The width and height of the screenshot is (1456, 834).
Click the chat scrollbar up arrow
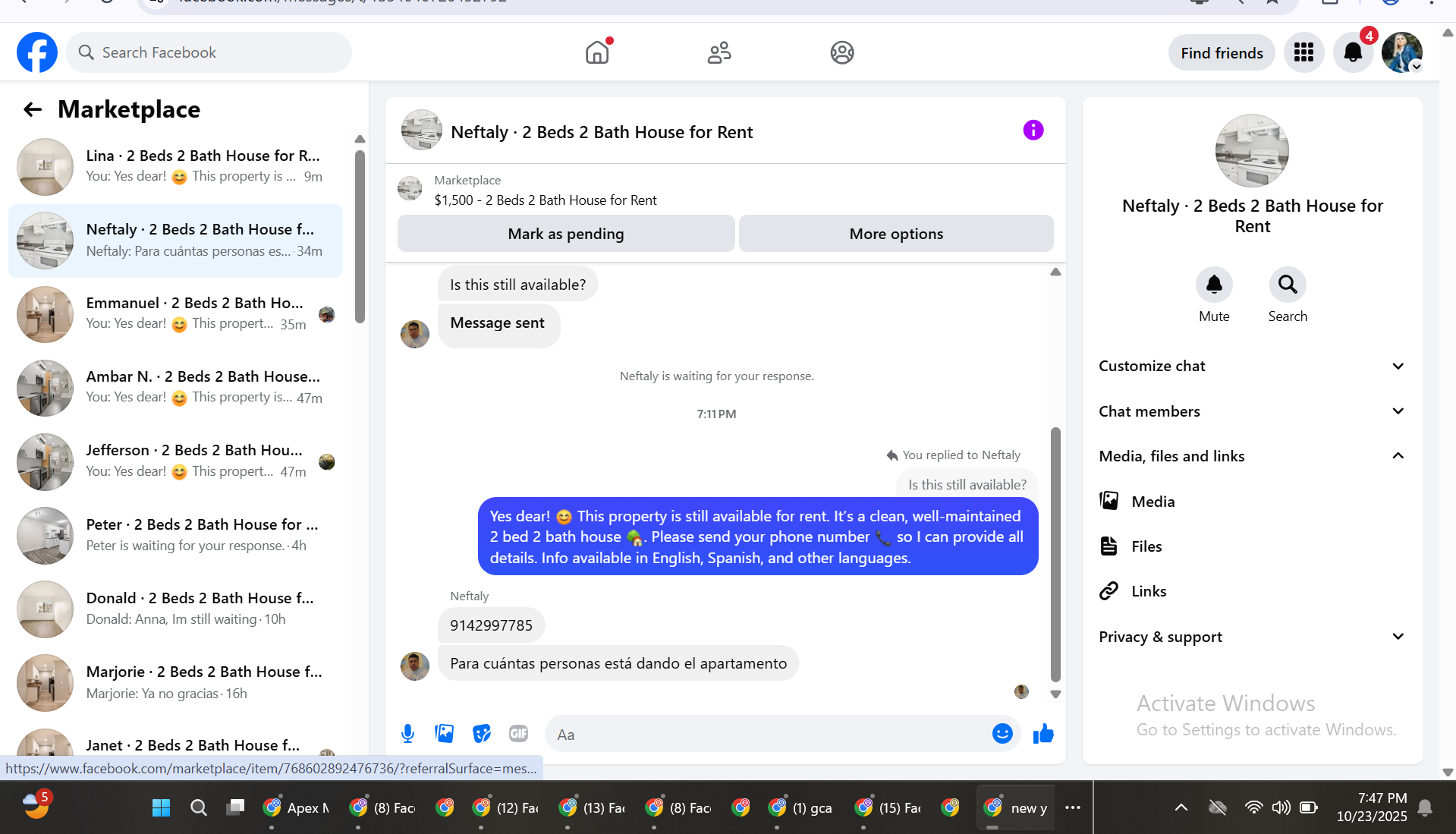coord(1055,272)
